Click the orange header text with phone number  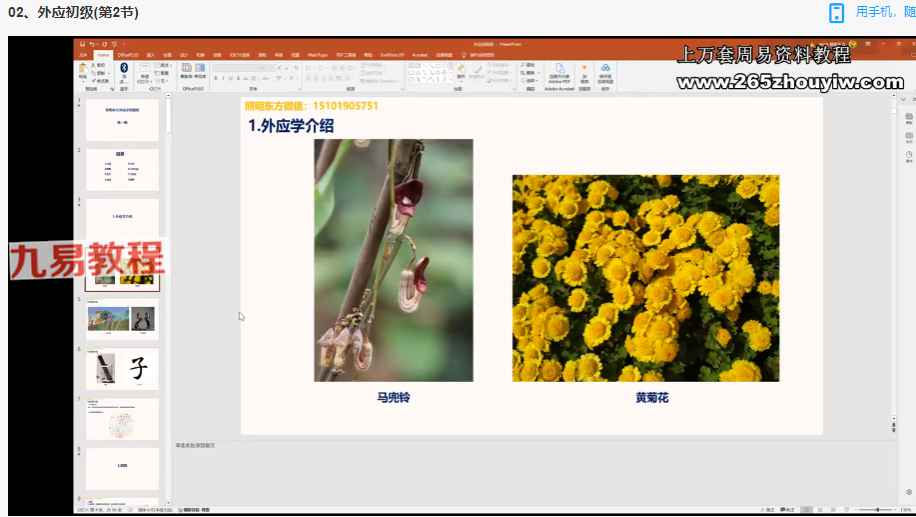click(x=311, y=106)
